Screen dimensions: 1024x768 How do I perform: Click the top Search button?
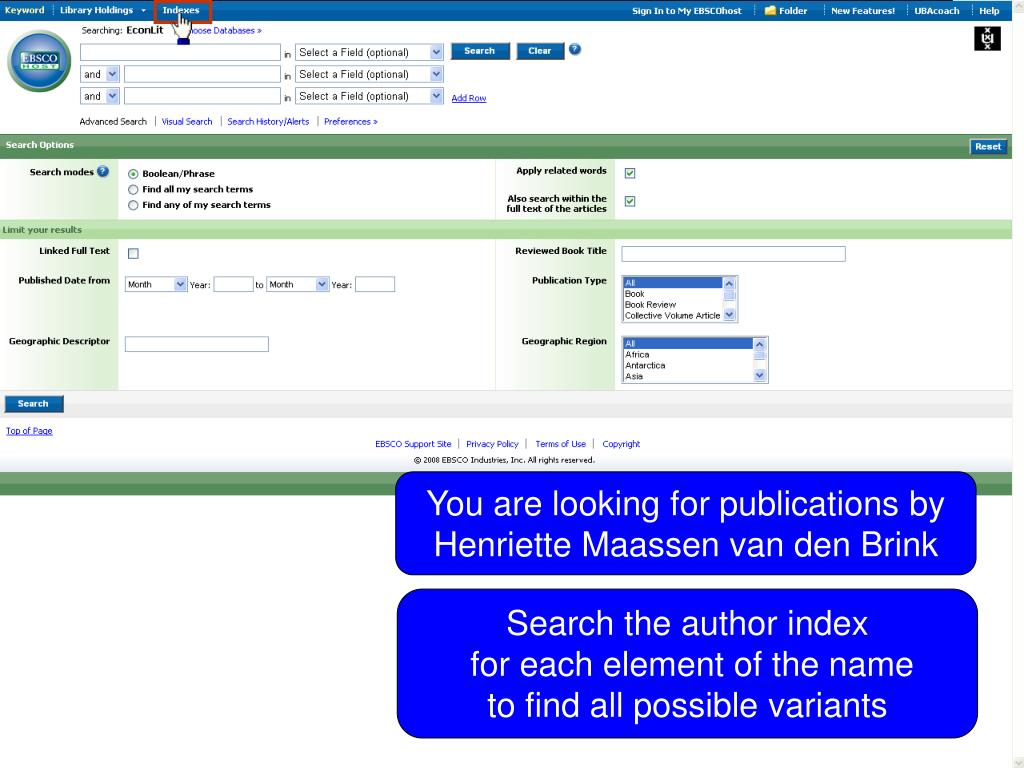point(480,51)
